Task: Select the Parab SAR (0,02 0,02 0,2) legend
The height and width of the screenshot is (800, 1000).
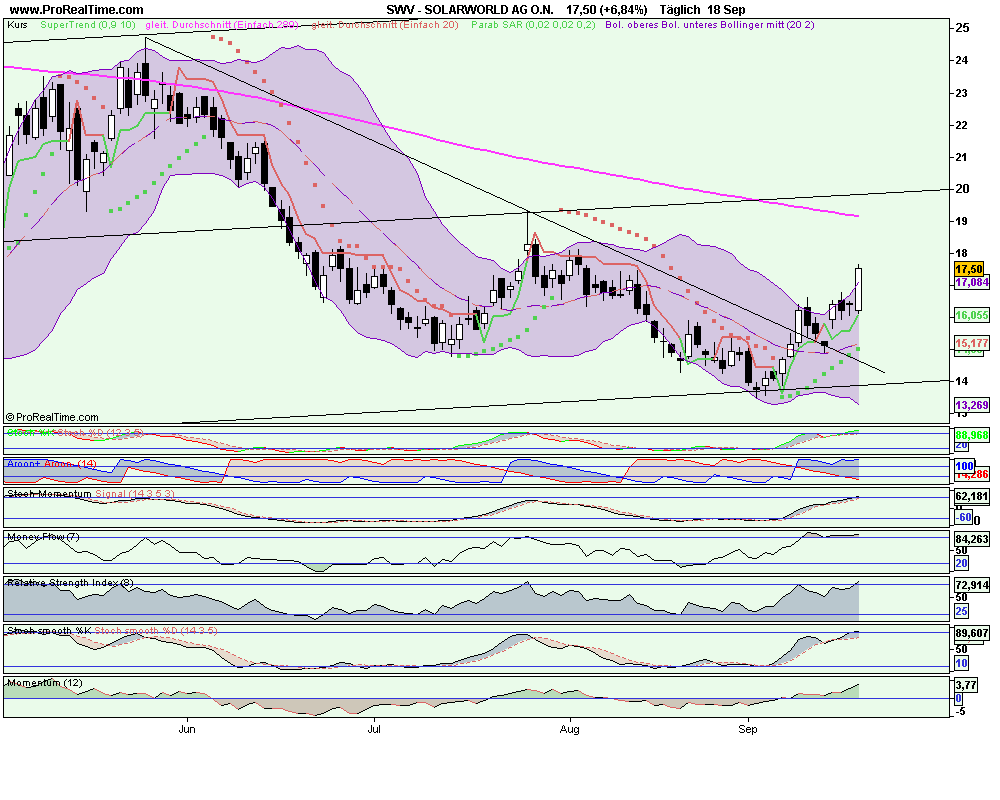Action: pyautogui.click(x=533, y=25)
